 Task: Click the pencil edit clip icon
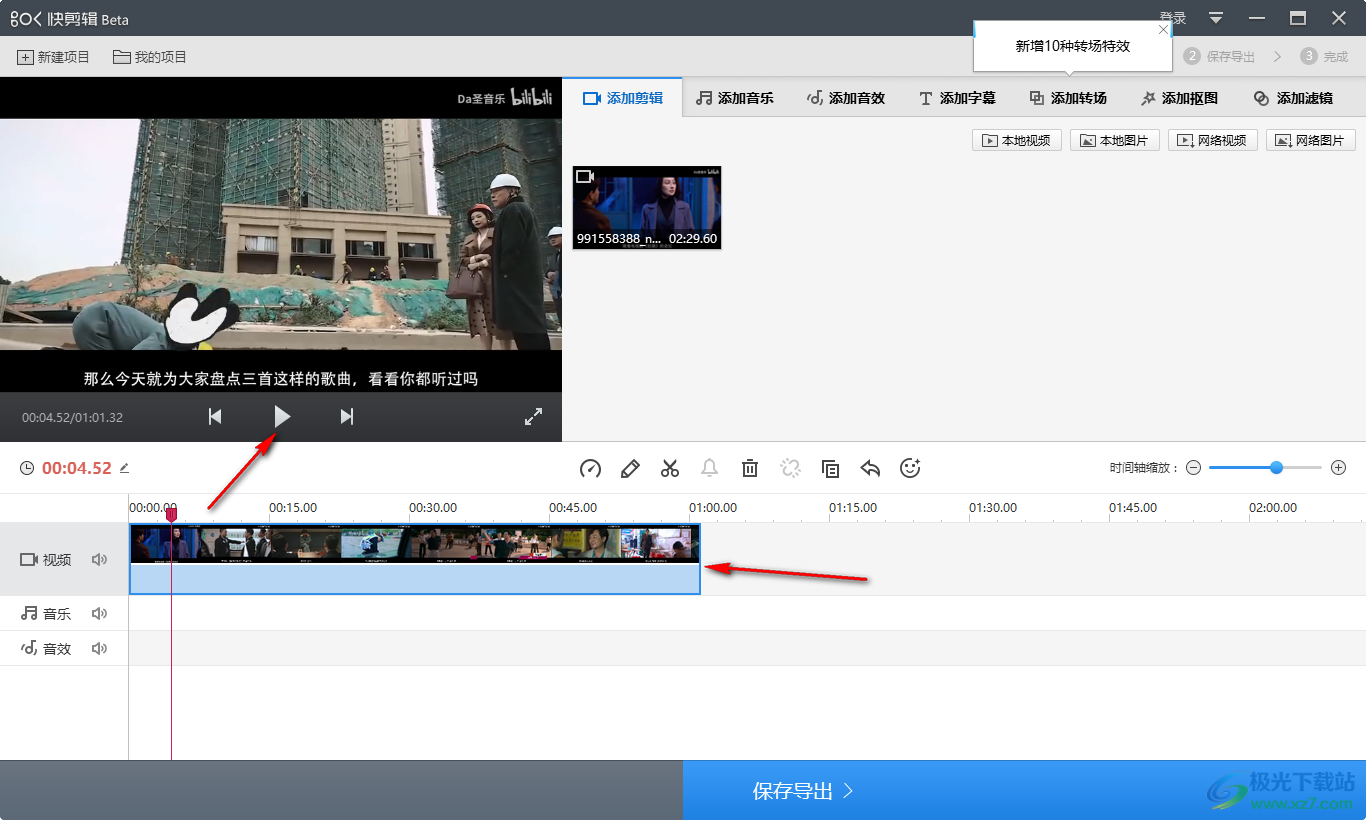tap(630, 468)
